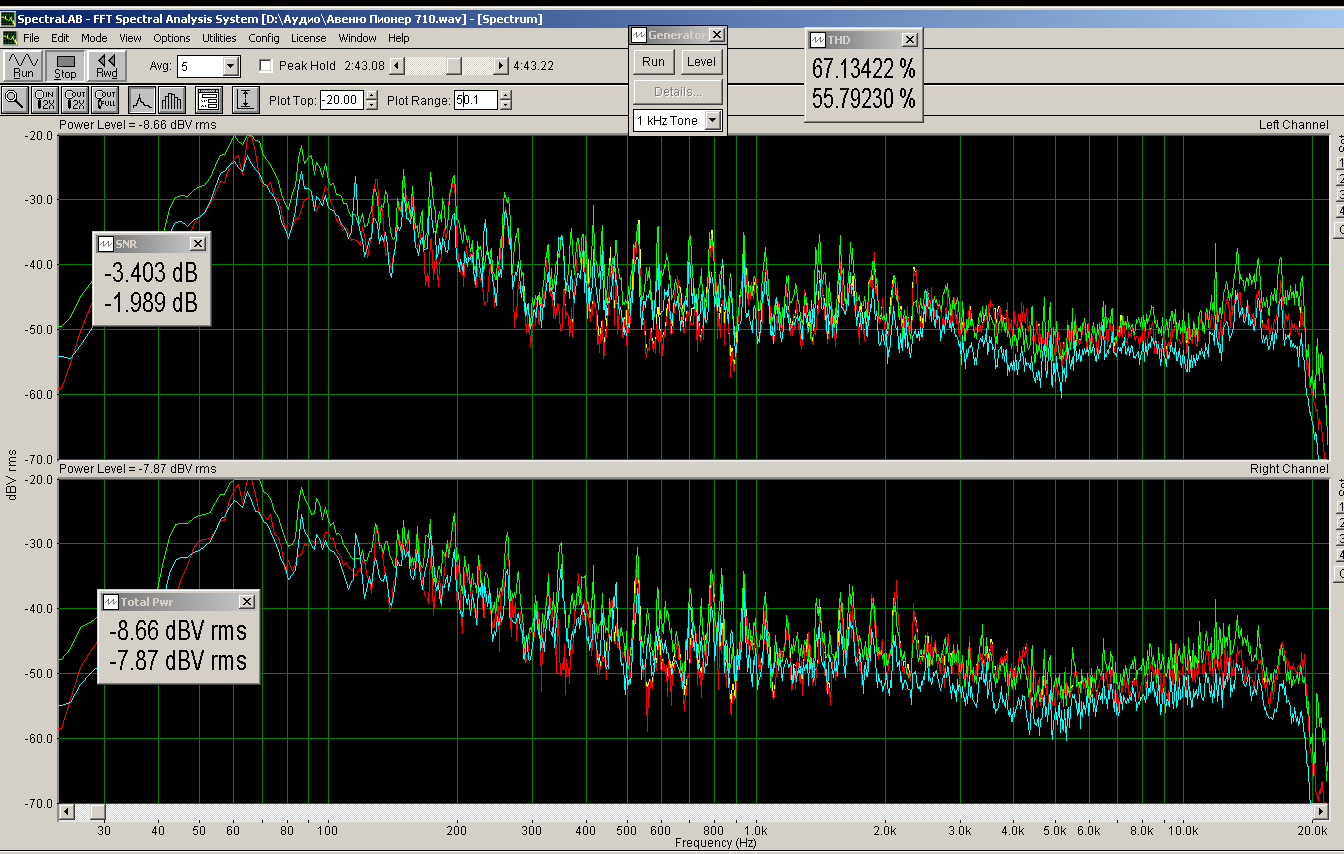Click the Left Channel label

click(1294, 125)
